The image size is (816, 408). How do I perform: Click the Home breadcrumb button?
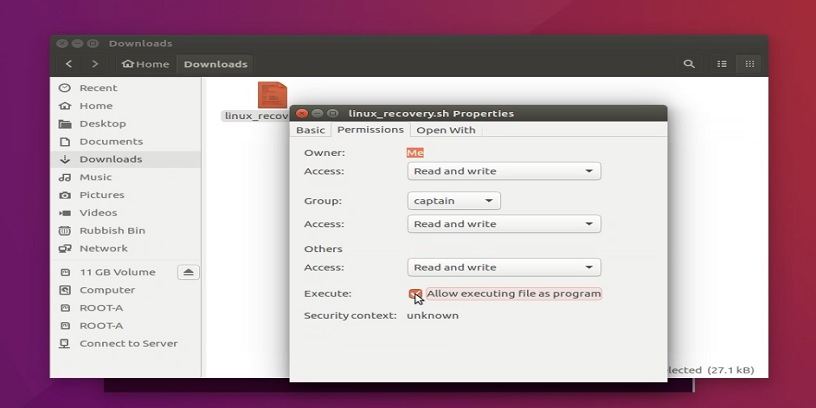(x=146, y=64)
